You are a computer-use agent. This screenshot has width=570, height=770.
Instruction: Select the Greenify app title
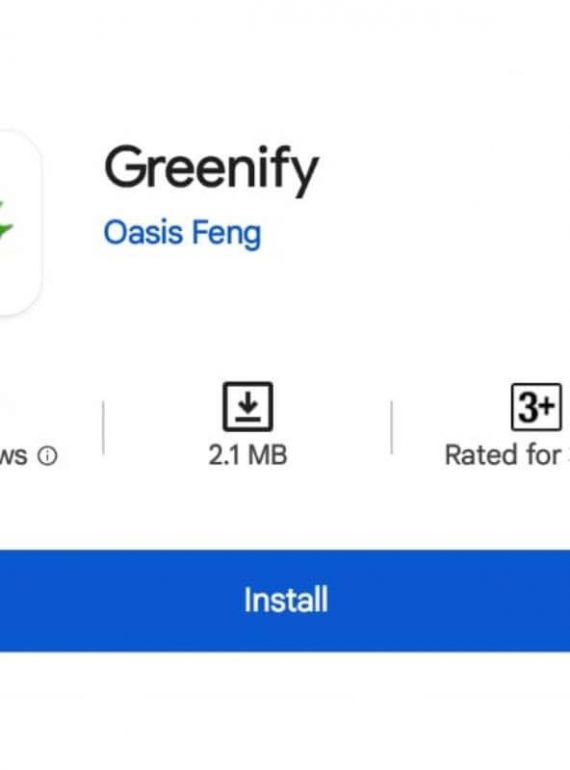click(x=211, y=169)
